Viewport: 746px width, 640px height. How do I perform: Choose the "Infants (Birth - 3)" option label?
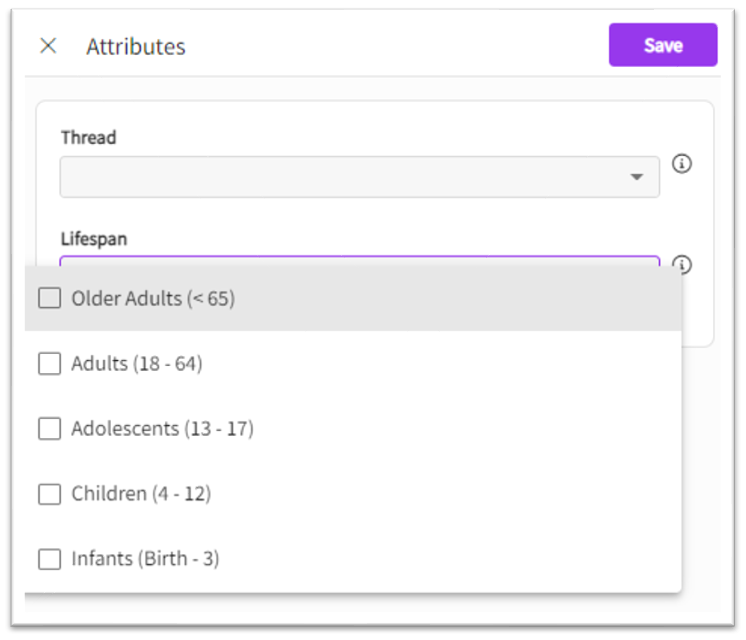[x=145, y=559]
